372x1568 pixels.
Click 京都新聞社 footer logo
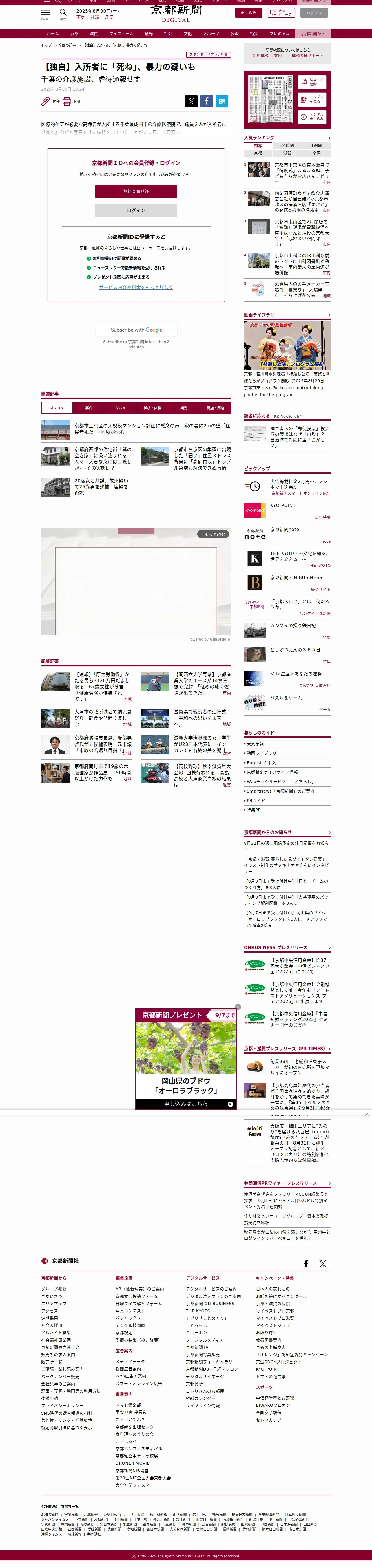pyautogui.click(x=60, y=1260)
